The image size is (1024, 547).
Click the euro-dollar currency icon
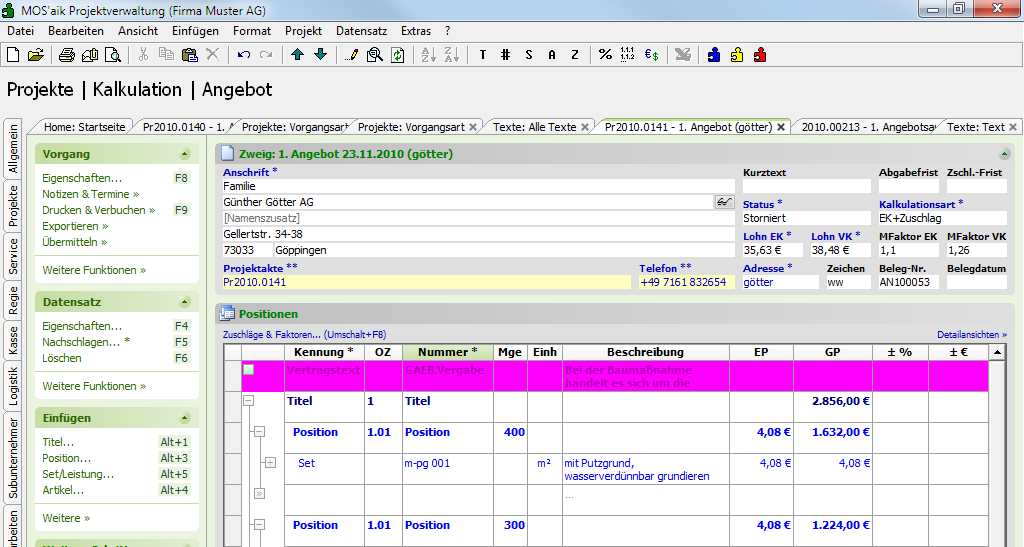point(651,55)
